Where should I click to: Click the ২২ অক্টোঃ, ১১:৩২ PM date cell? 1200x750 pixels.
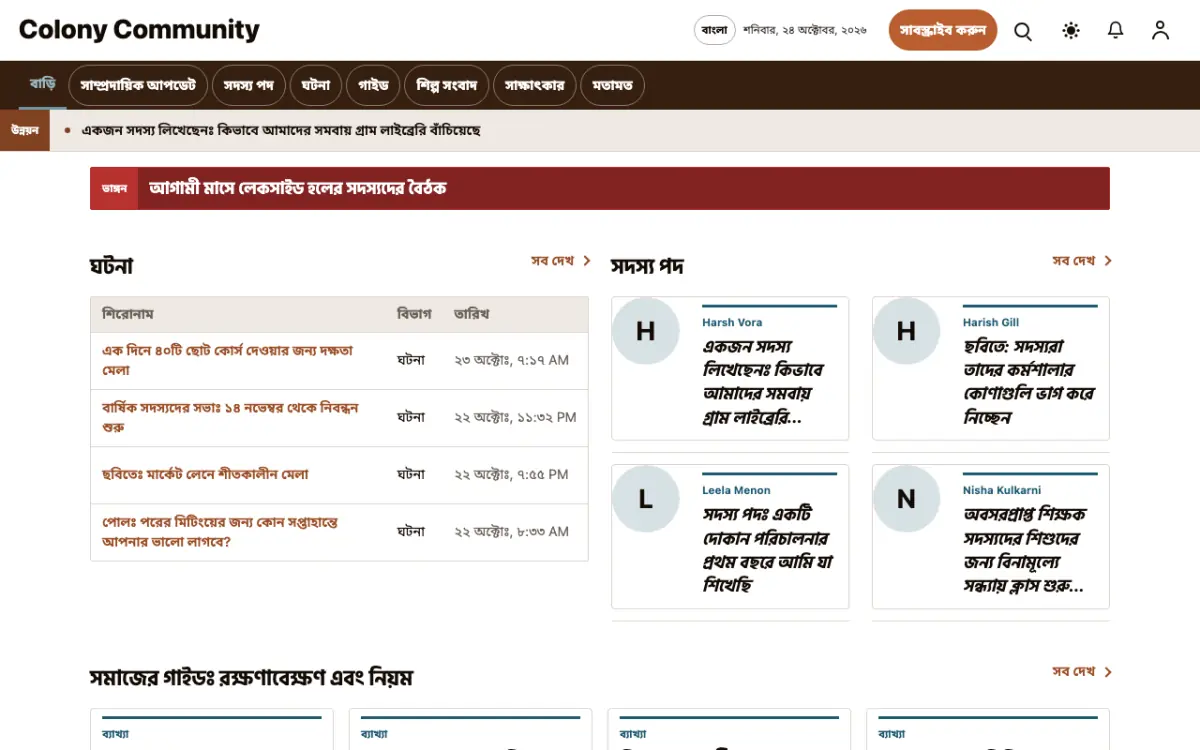[x=515, y=417]
